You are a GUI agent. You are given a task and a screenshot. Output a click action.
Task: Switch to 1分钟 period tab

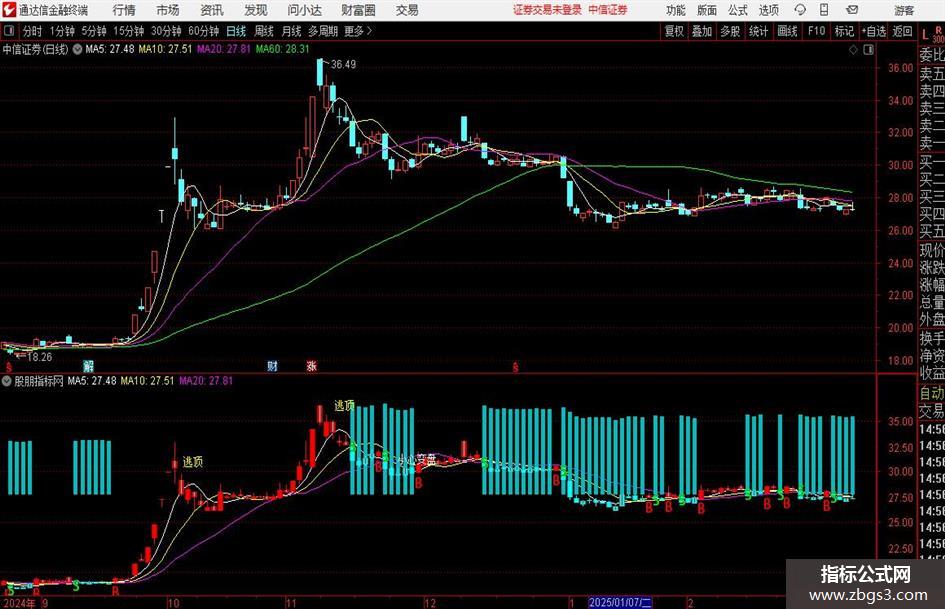coord(61,31)
